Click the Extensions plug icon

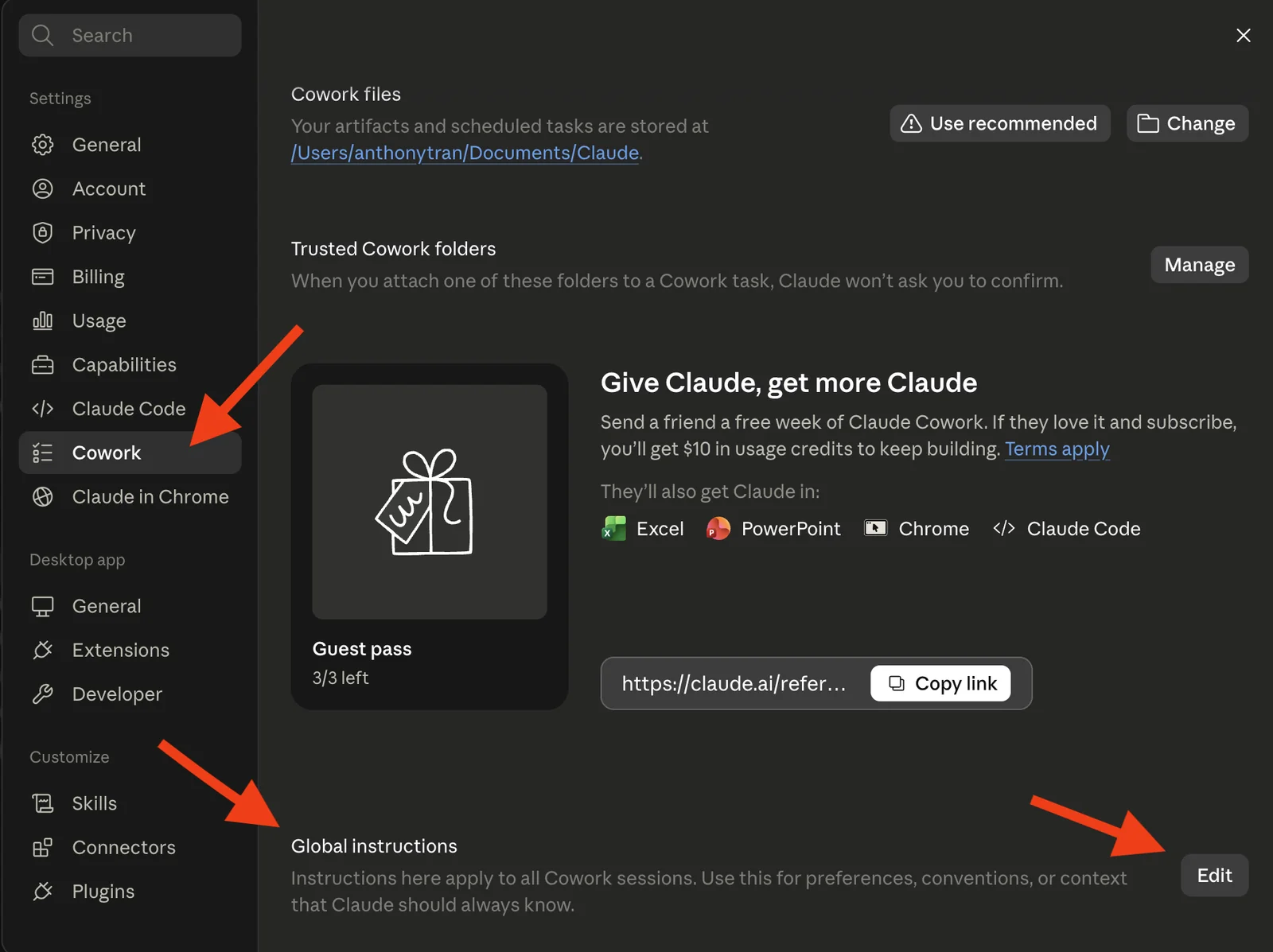pyautogui.click(x=42, y=650)
